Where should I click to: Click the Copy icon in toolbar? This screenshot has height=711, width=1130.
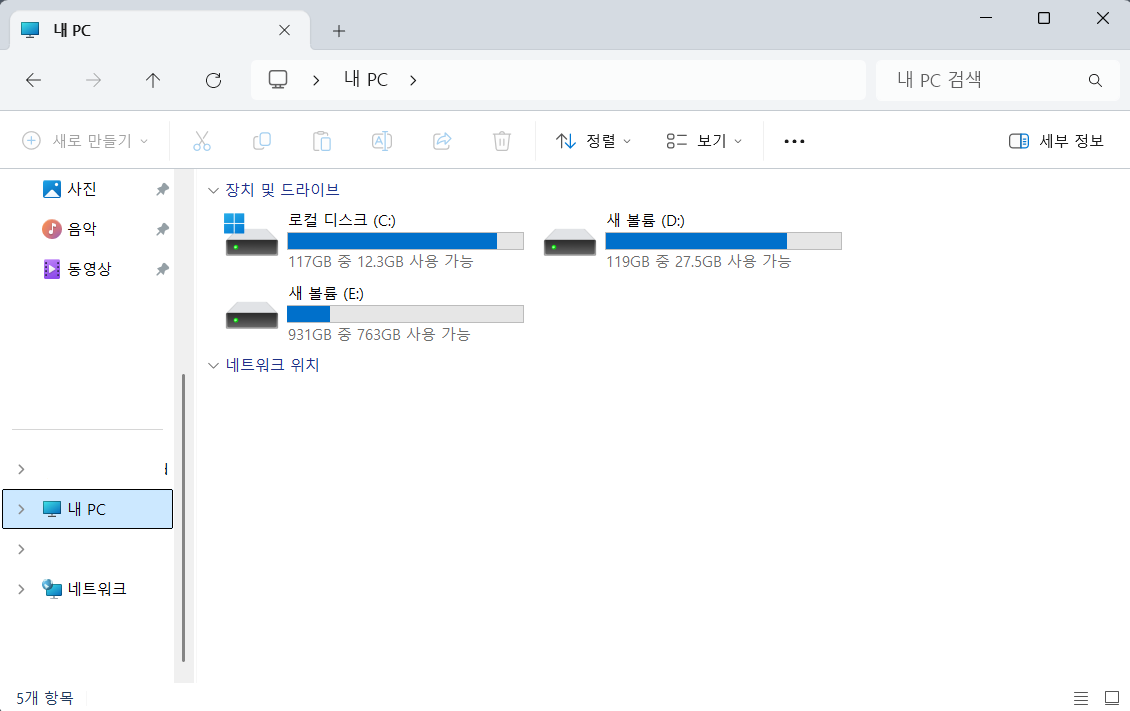coord(262,141)
